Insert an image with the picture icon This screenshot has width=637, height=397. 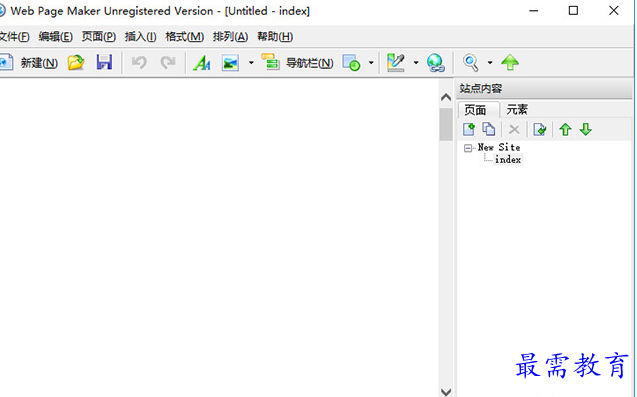230,63
